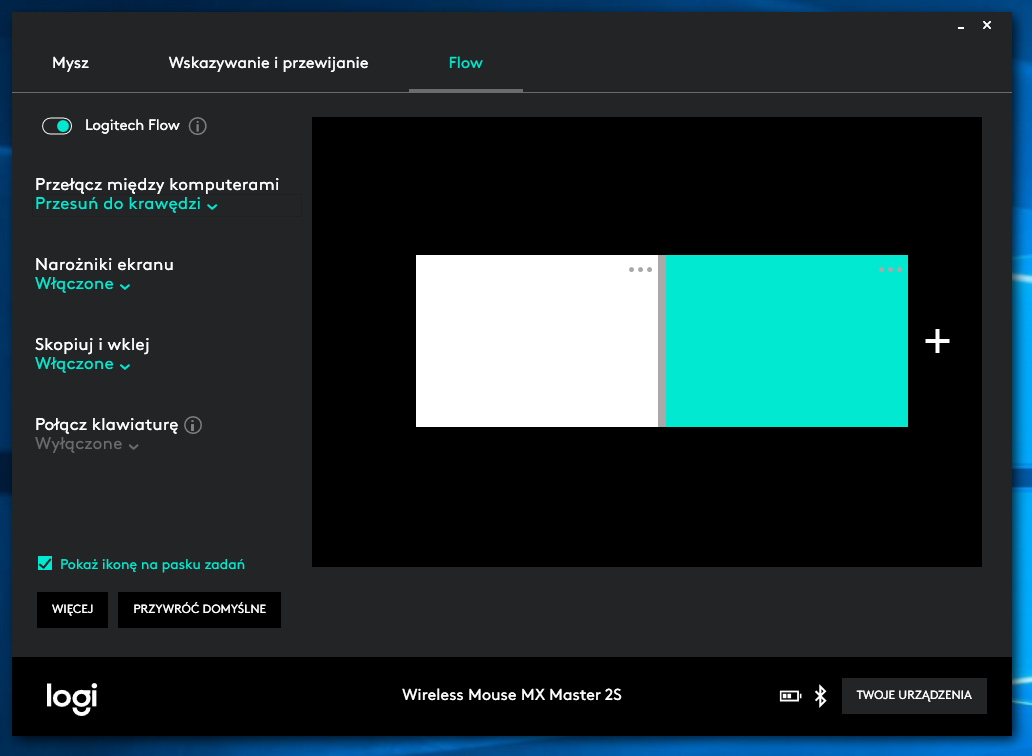
Task: Open the Skopiuj i wklej dropdown
Action: [x=83, y=365]
